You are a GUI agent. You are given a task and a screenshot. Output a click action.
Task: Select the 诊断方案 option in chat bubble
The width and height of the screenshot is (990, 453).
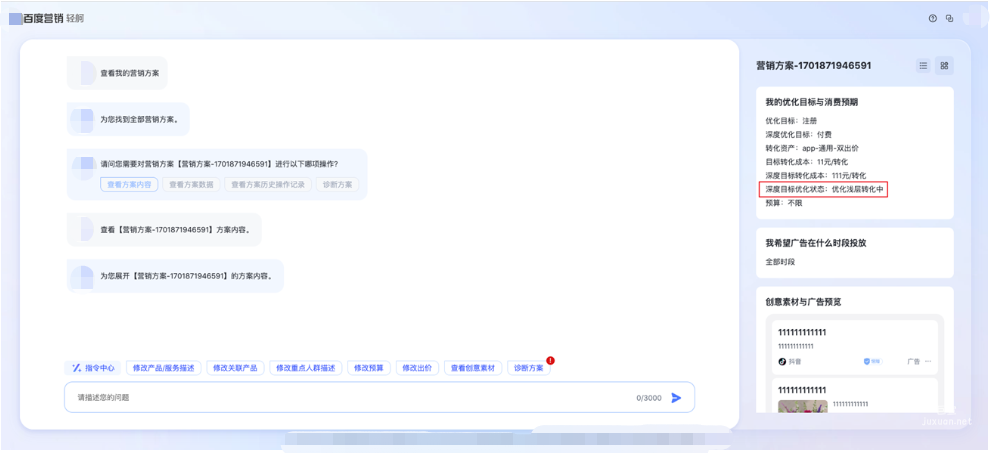click(337, 185)
